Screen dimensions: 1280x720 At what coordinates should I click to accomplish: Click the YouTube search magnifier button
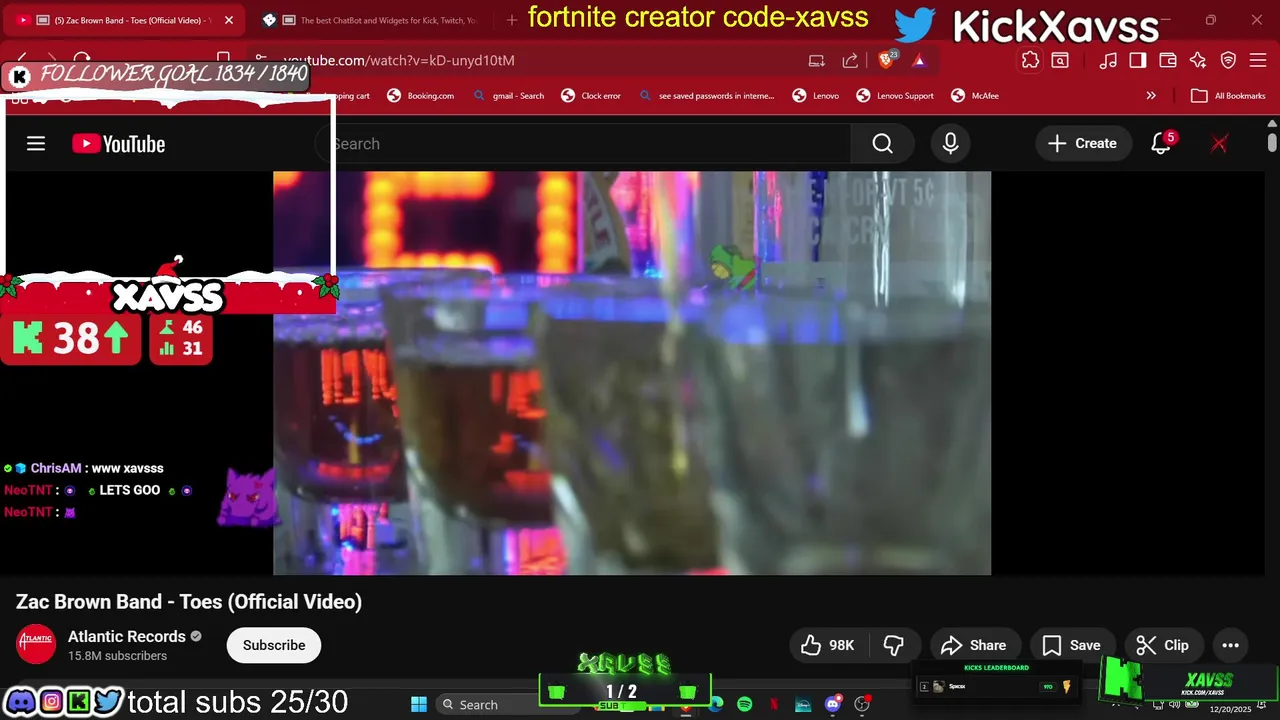tap(882, 144)
